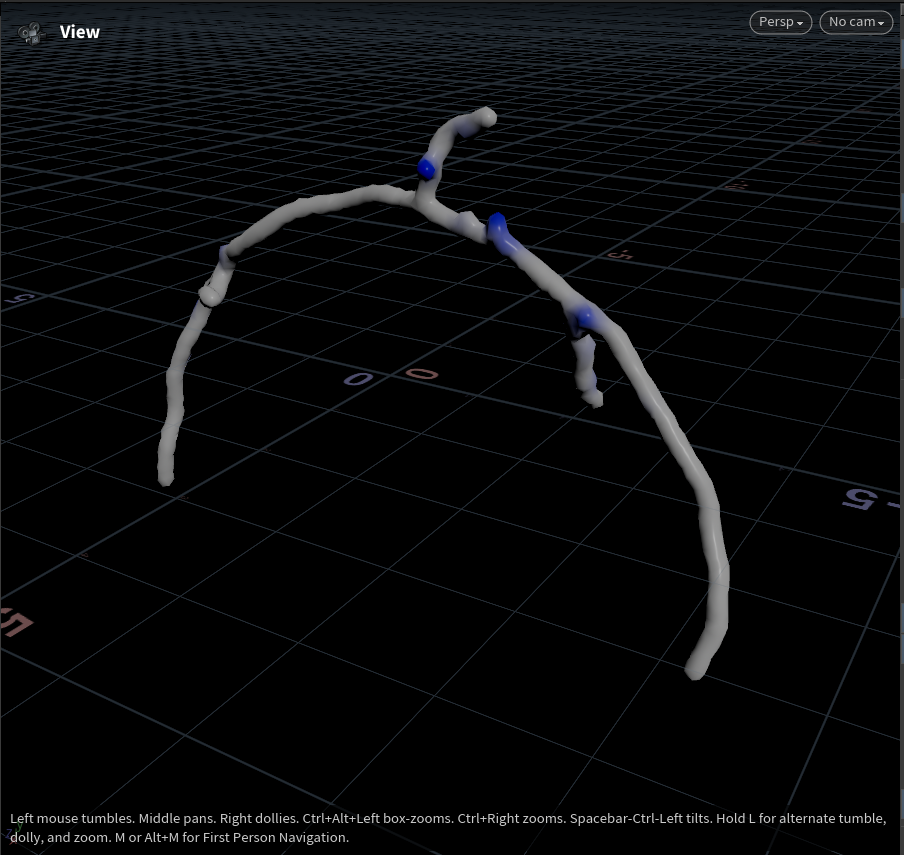The width and height of the screenshot is (904, 855).
Task: Open the No cam camera dropdown
Action: [856, 22]
